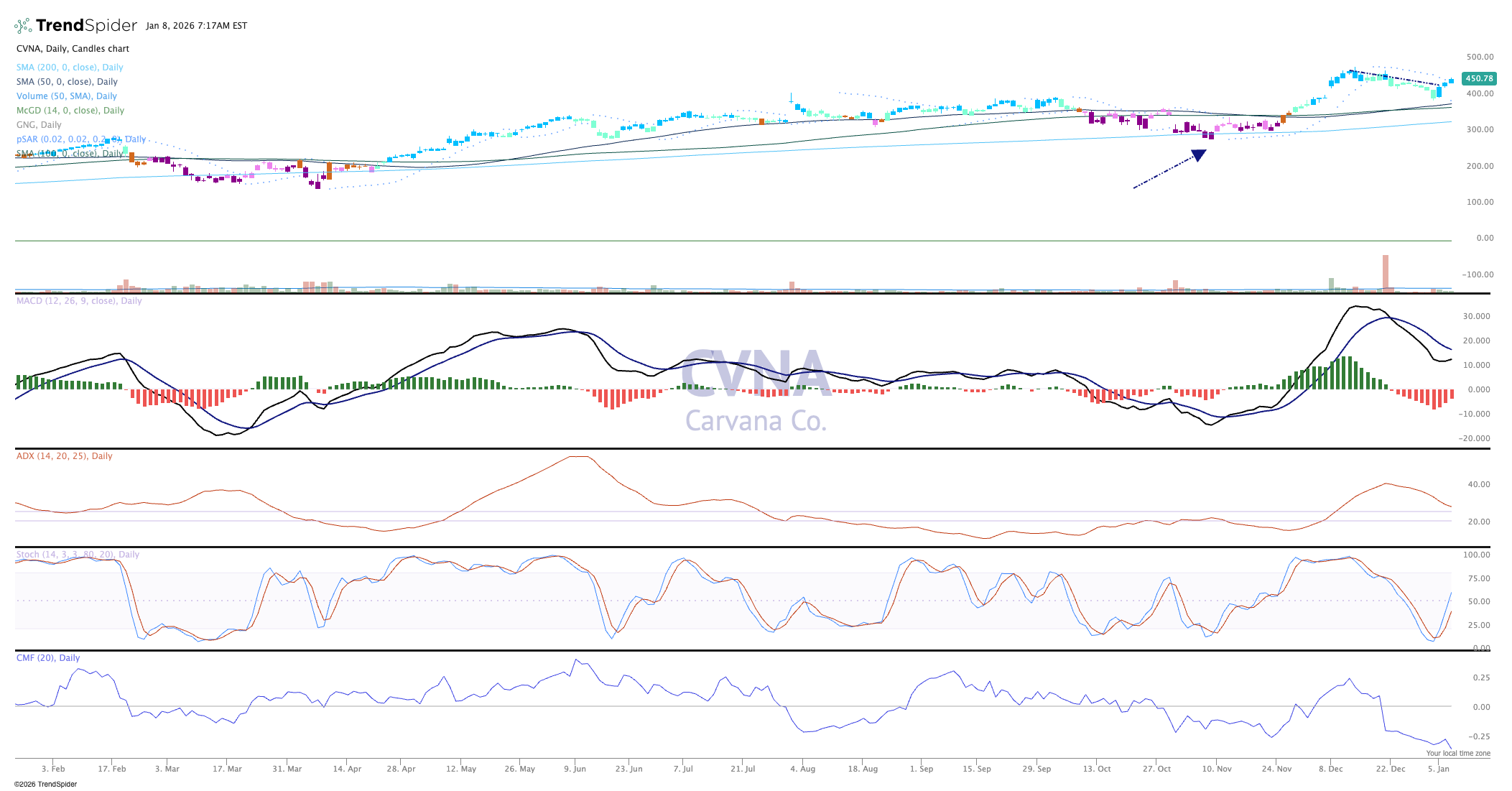
Task: Click the green volume bar on 8. Dec
Action: pos(1331,284)
